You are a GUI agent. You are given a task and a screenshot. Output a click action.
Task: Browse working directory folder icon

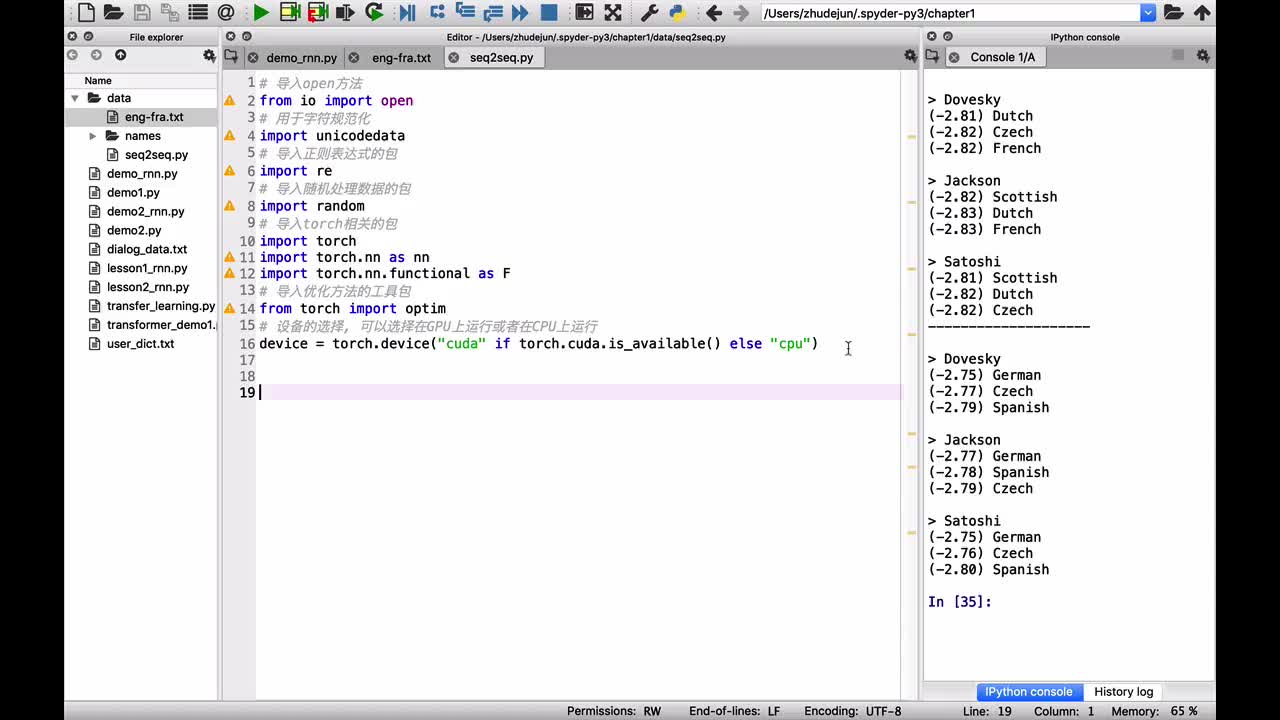(x=1174, y=13)
